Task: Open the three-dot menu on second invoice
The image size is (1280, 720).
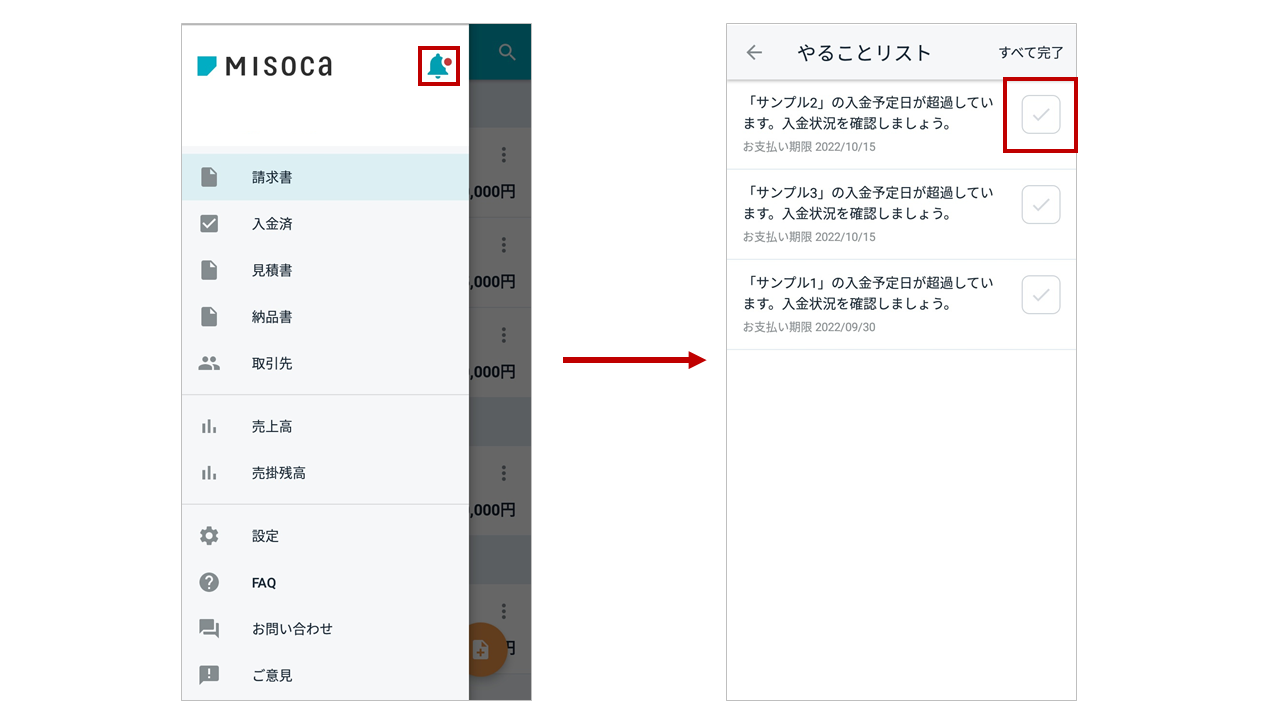Action: point(503,244)
